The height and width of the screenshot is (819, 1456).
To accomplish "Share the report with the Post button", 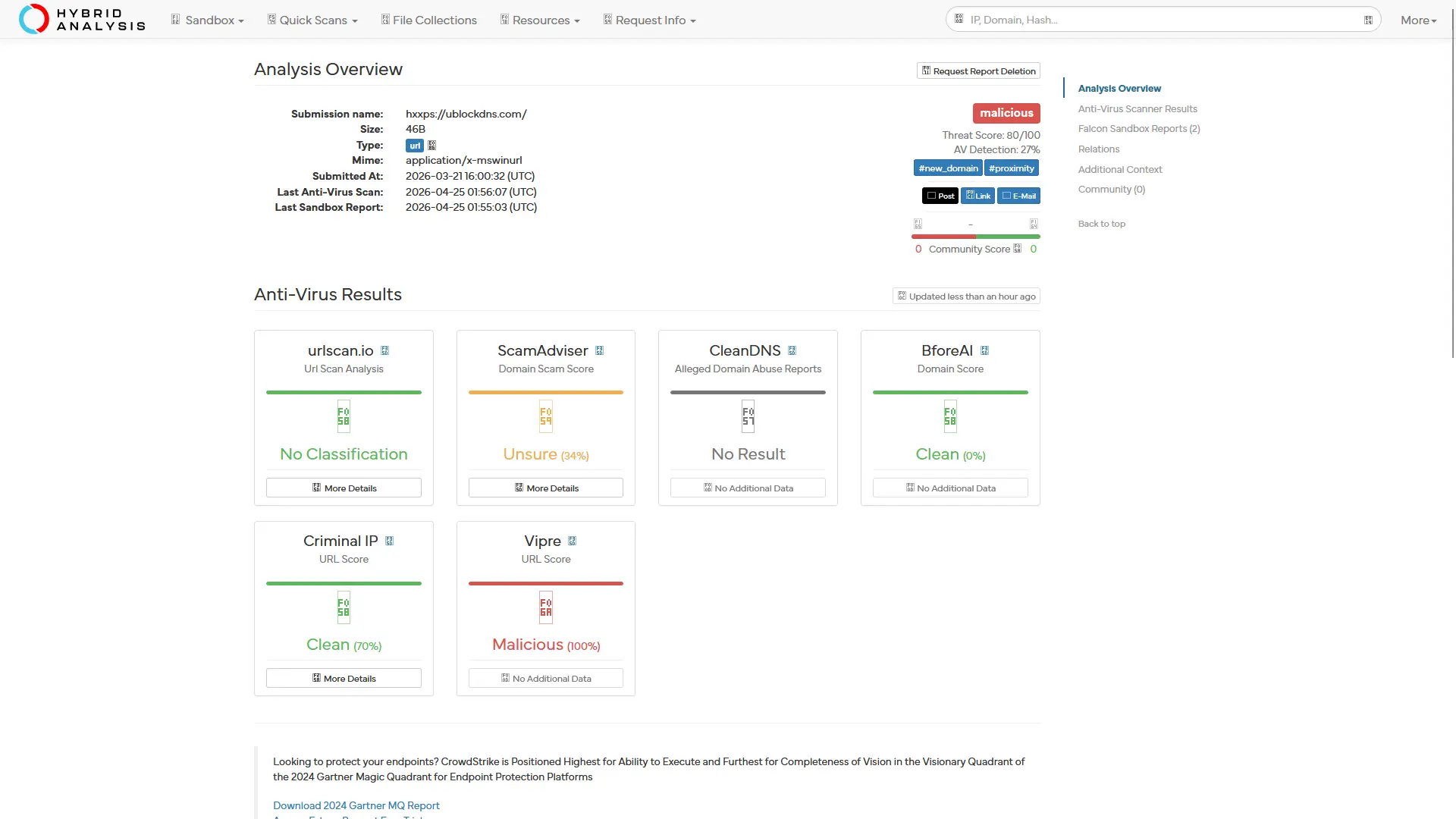I will (x=940, y=196).
